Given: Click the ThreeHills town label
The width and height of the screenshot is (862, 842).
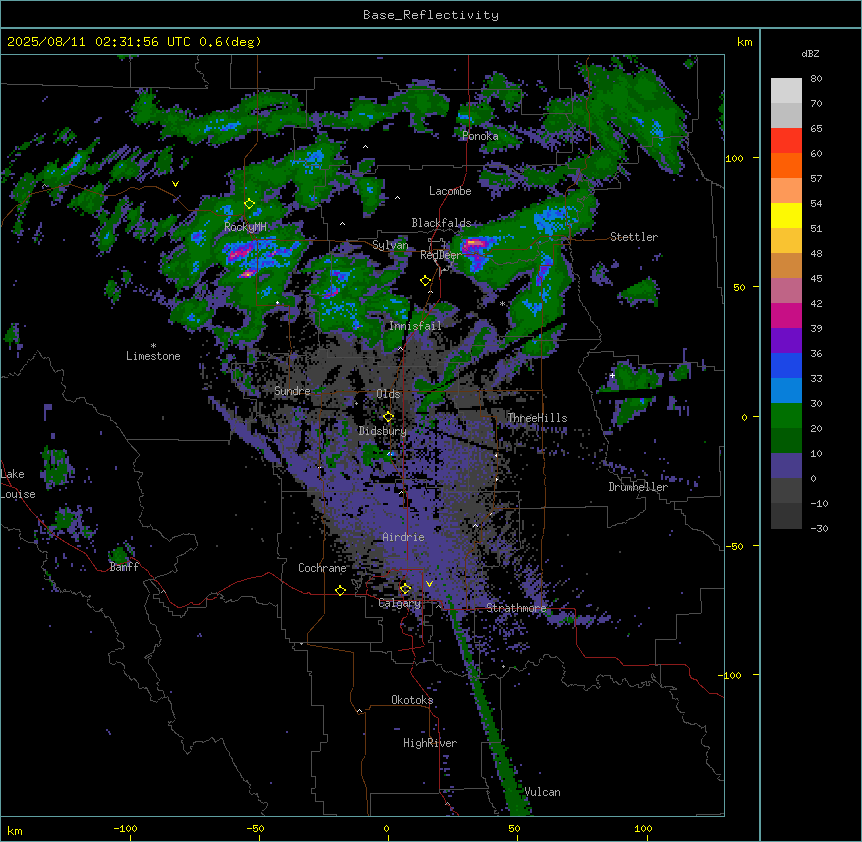Looking at the screenshot, I should pos(537,418).
